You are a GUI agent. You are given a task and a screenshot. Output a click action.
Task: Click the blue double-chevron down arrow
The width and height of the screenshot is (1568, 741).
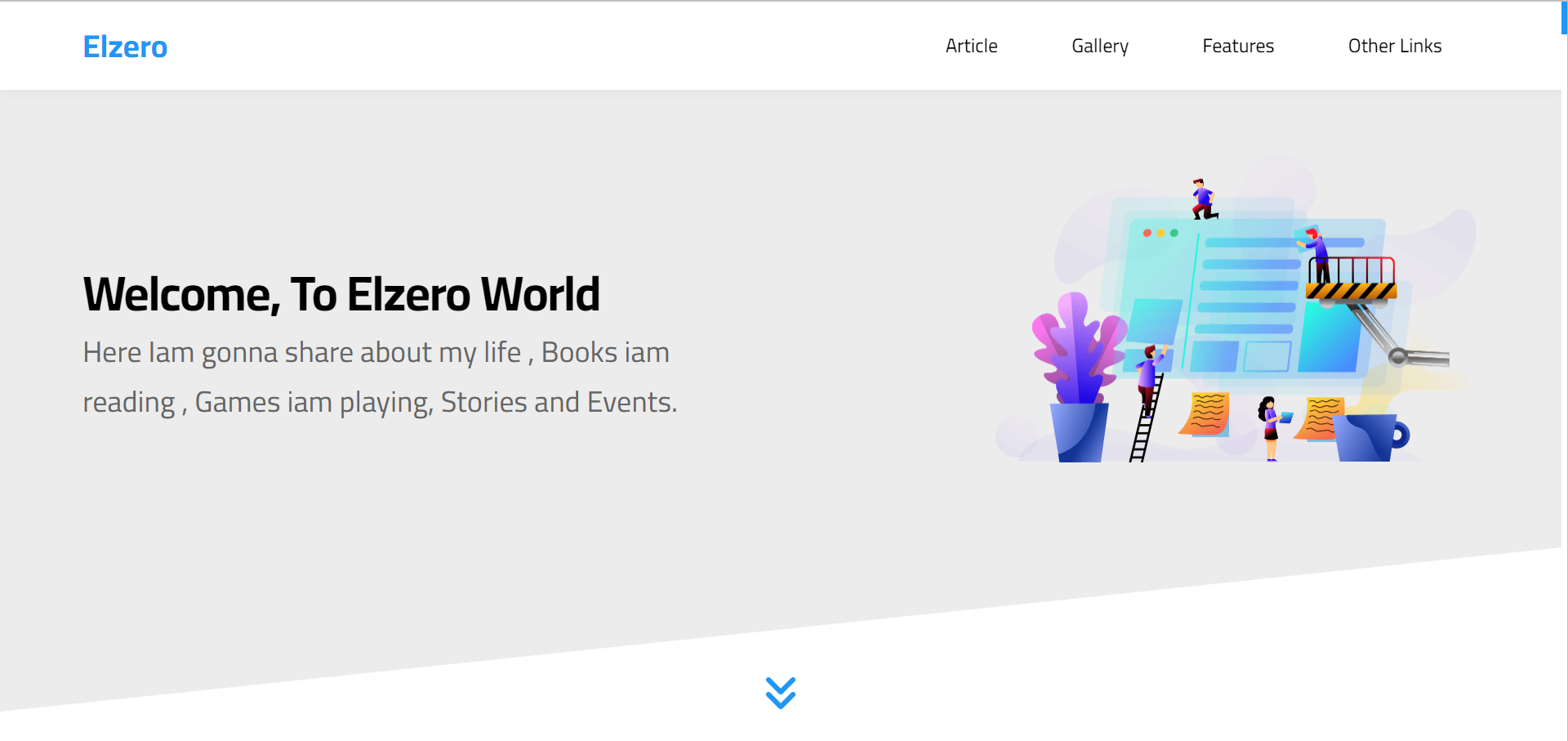(780, 693)
